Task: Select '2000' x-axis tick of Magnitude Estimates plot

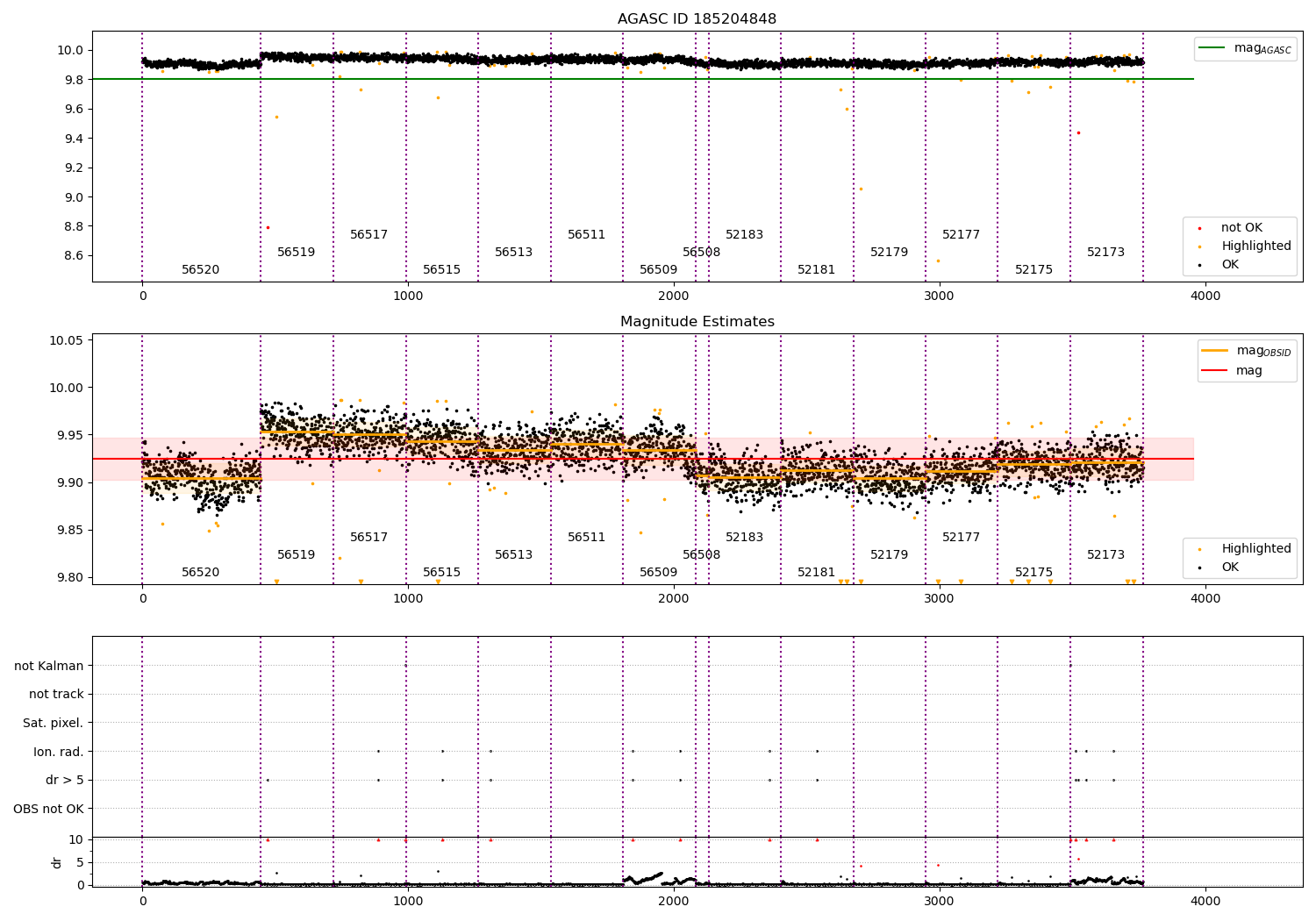Action: (x=674, y=599)
